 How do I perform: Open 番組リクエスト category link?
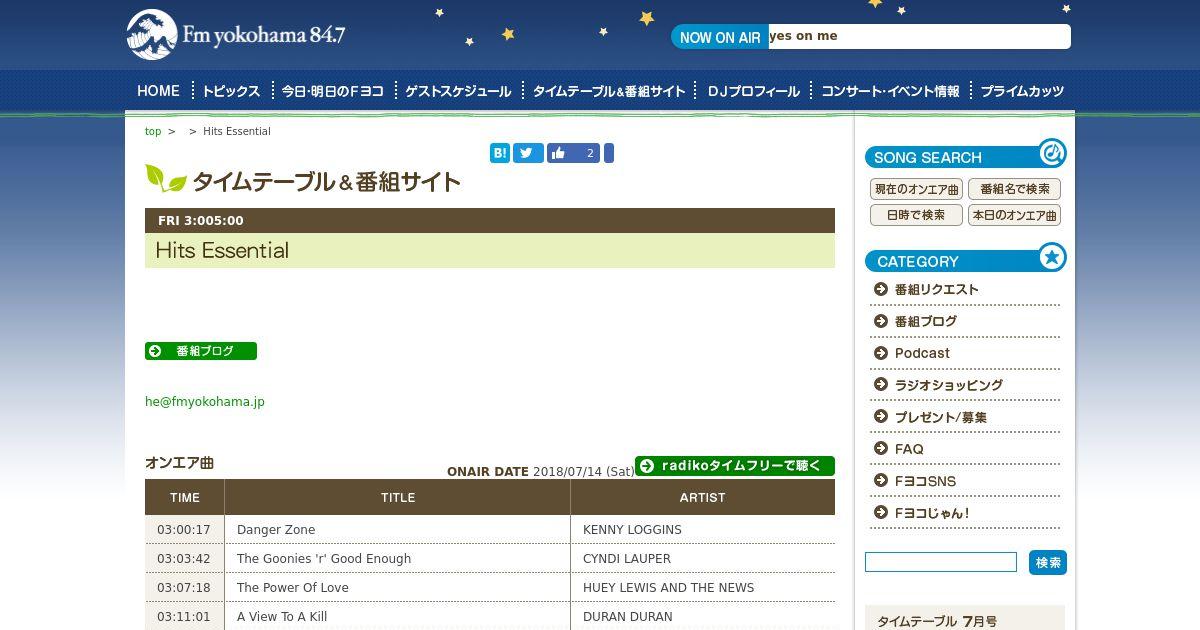[937, 289]
